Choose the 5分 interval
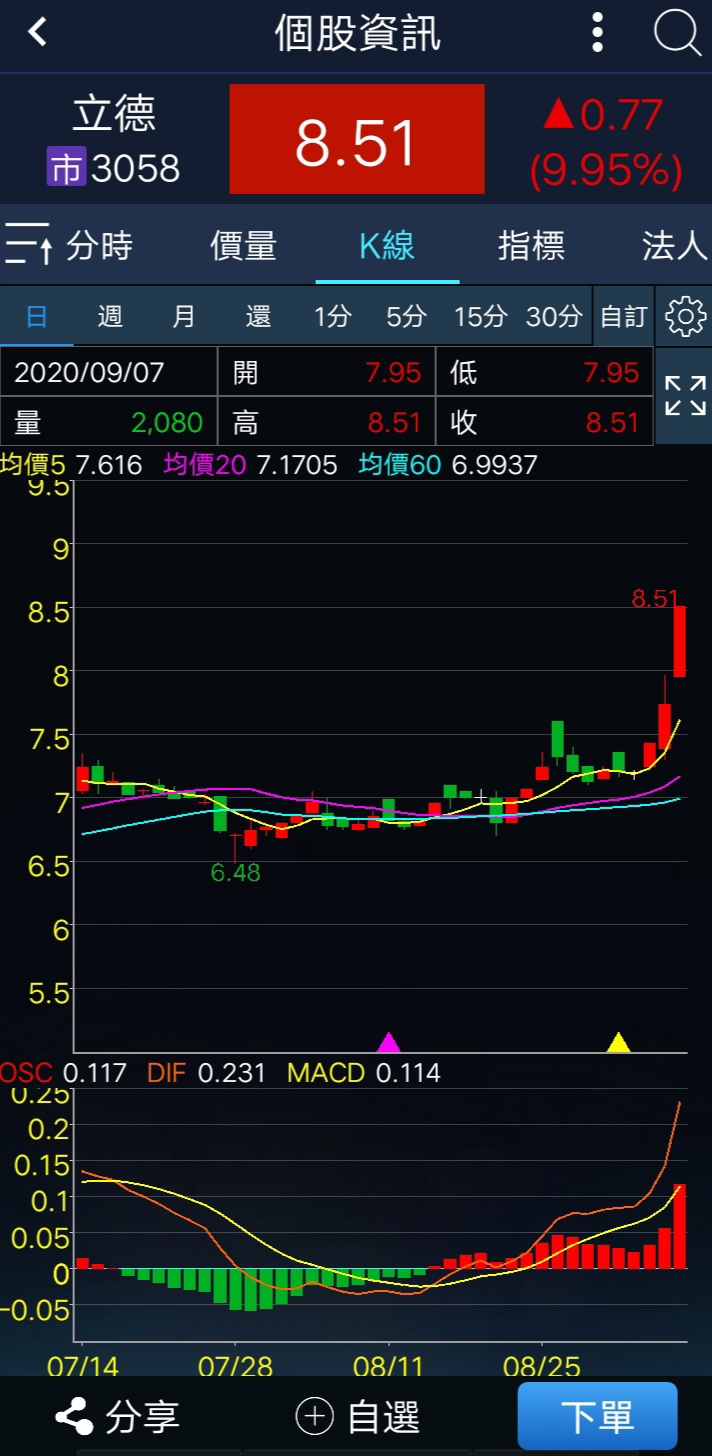712x1456 pixels. point(406,317)
